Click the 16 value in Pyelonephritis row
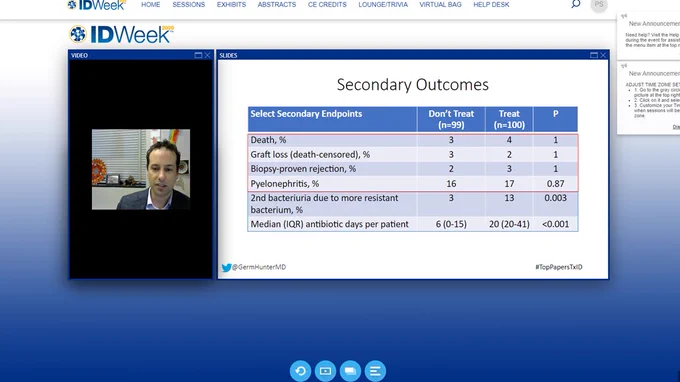The height and width of the screenshot is (382, 680). (x=451, y=184)
